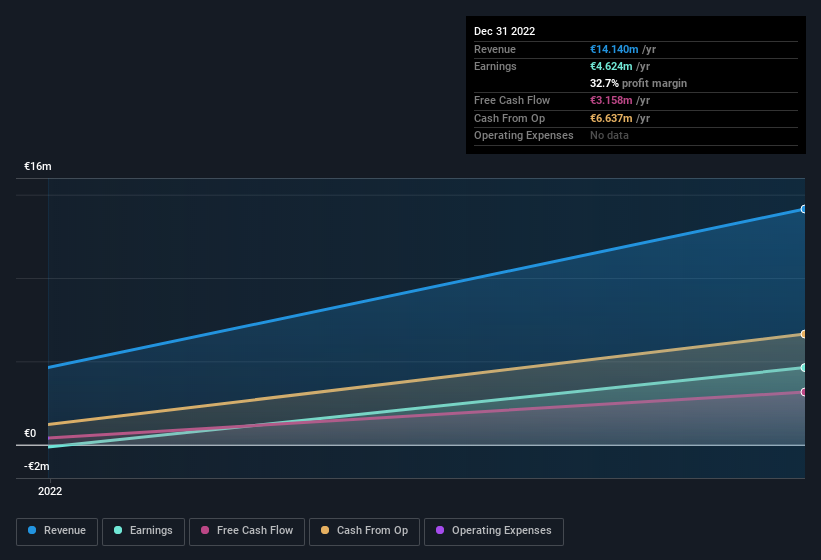
Task: Toggle Operating Expenses legend button
Action: (493, 531)
